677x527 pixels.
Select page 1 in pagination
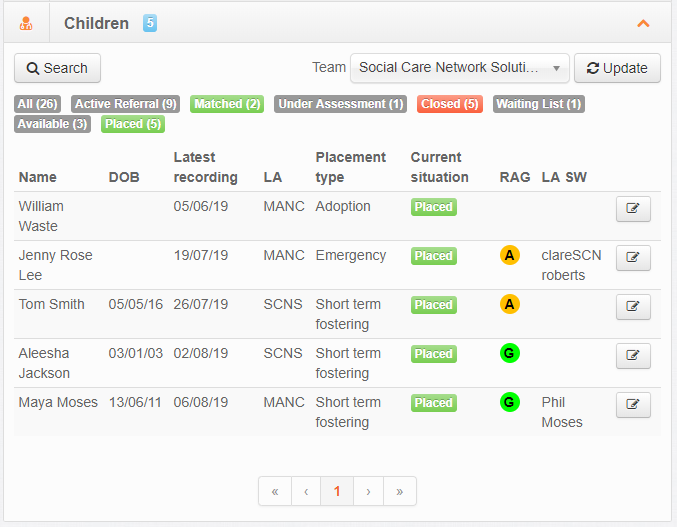337,491
